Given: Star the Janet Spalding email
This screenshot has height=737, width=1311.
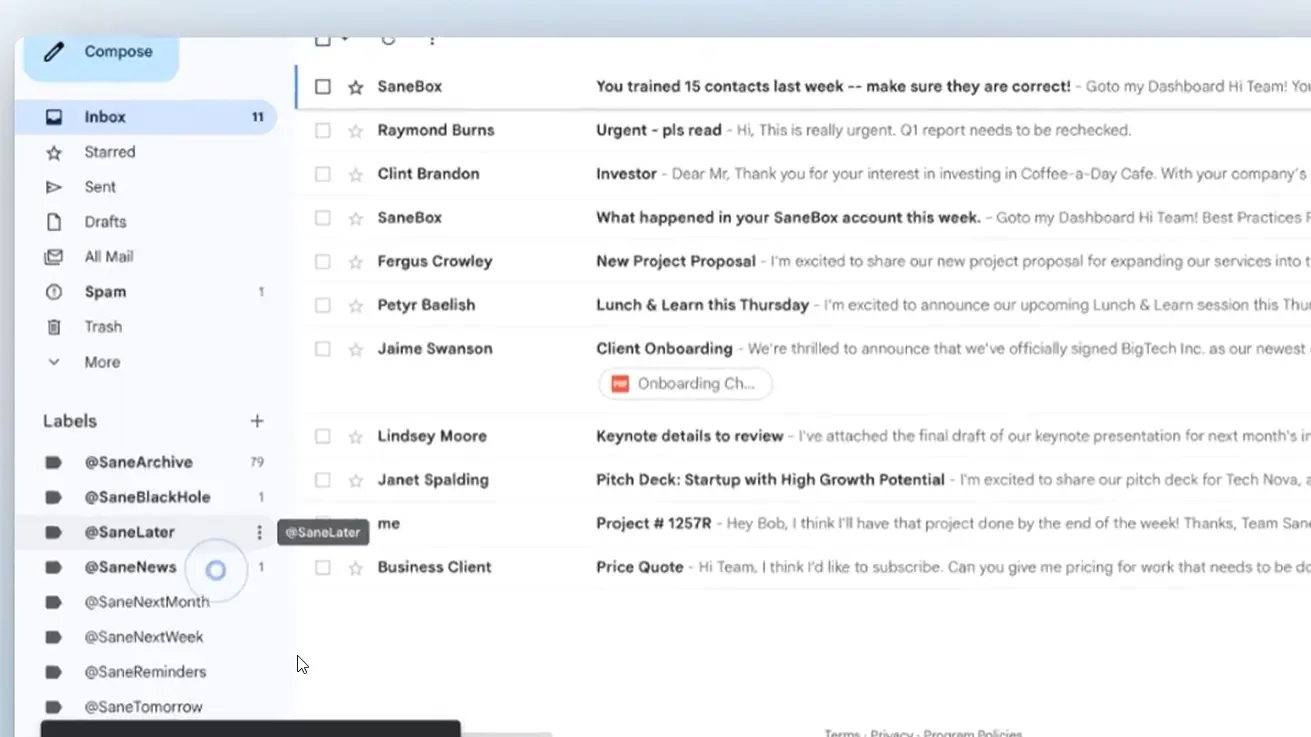Looking at the screenshot, I should (x=355, y=480).
